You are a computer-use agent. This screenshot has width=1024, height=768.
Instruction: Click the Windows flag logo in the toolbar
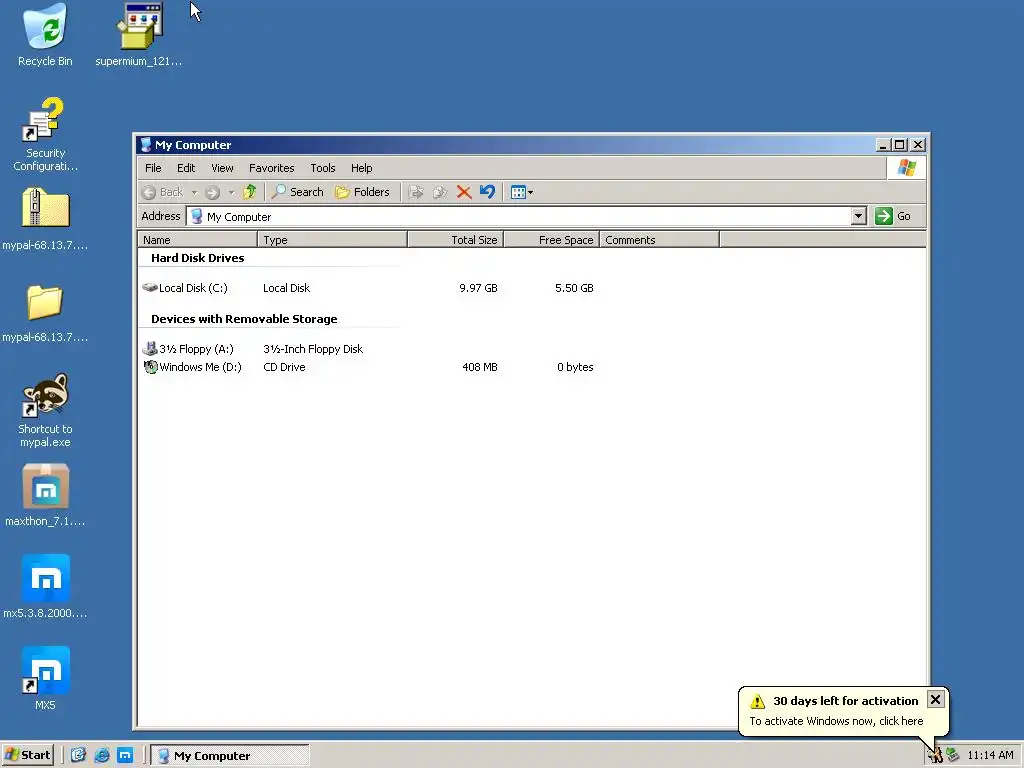(x=906, y=168)
